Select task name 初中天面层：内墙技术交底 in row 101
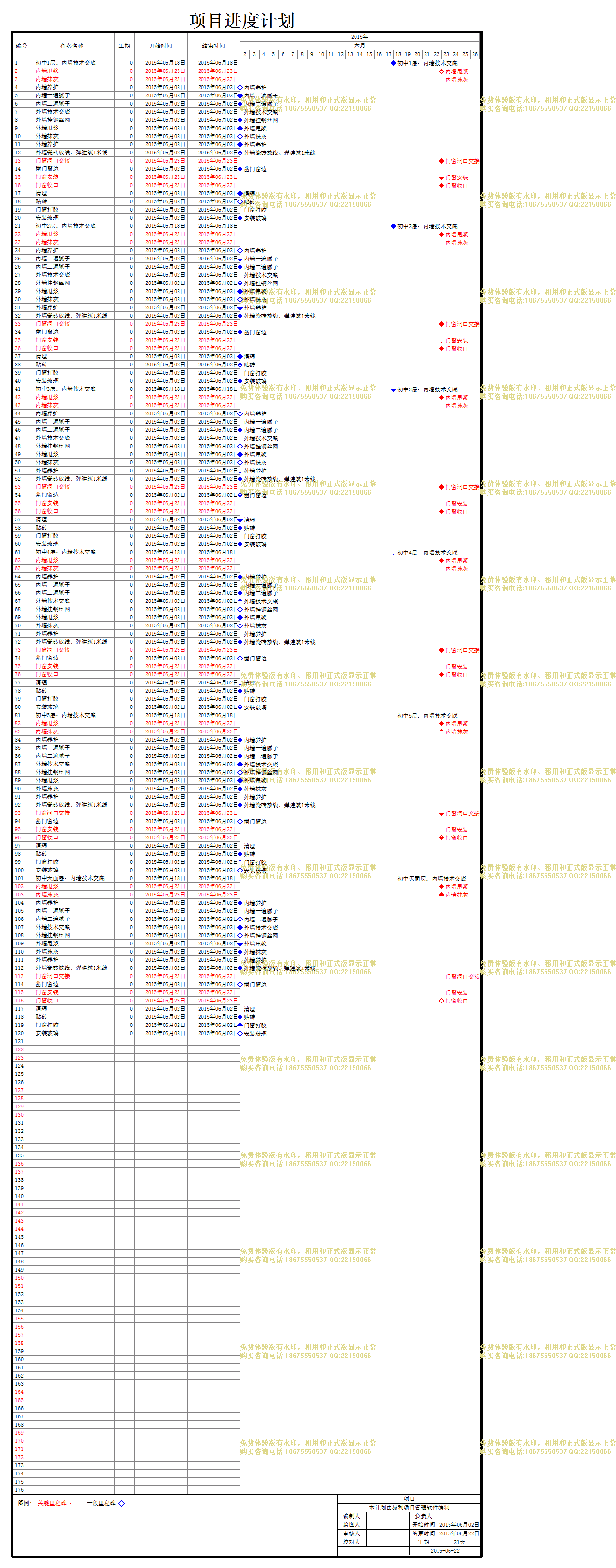 click(70, 879)
